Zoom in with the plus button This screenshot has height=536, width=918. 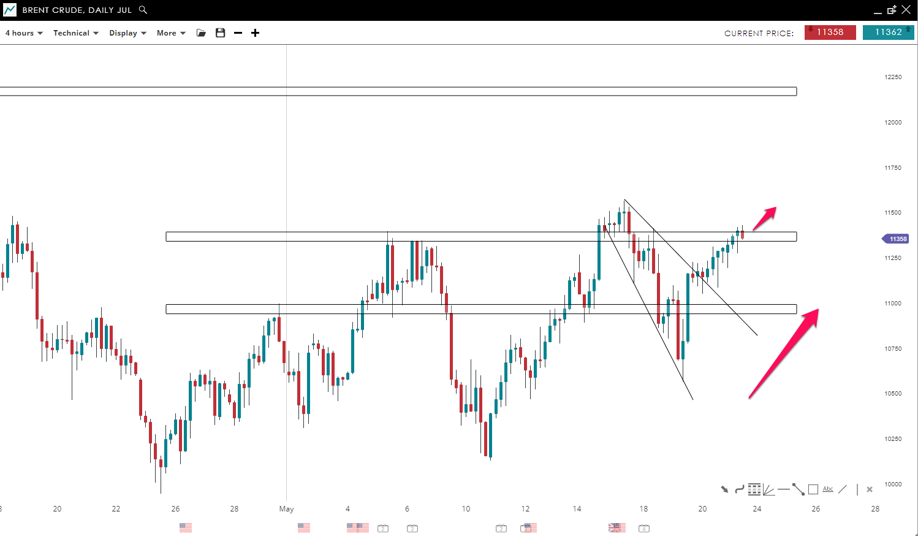pos(255,33)
